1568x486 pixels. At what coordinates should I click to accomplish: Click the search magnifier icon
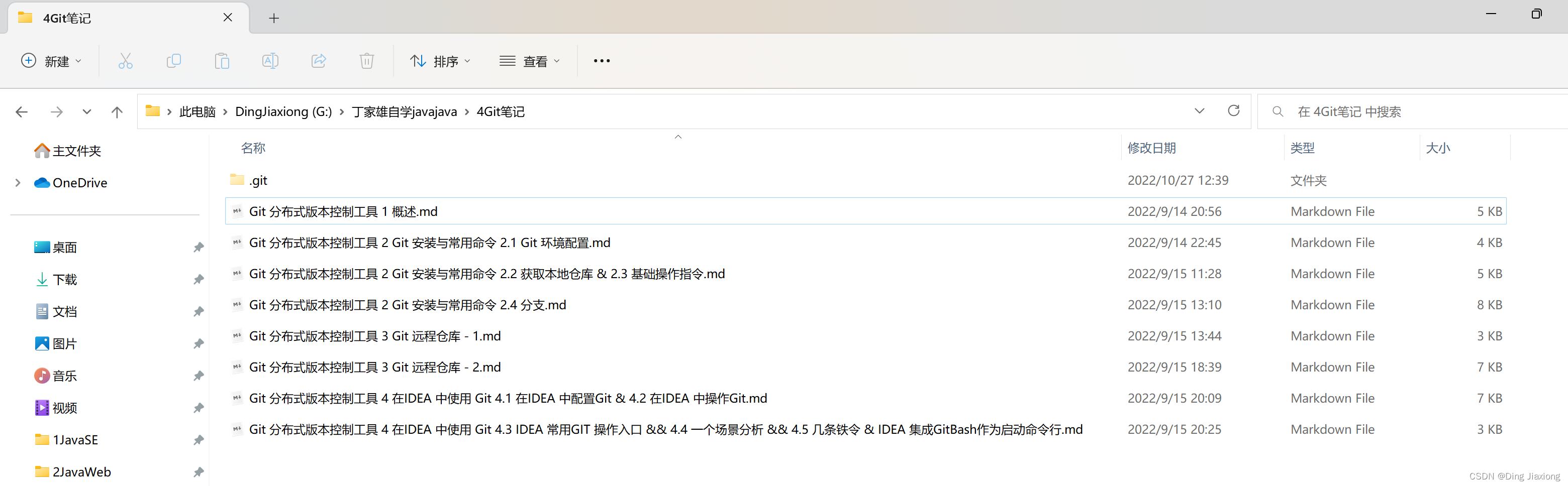click(x=1278, y=111)
